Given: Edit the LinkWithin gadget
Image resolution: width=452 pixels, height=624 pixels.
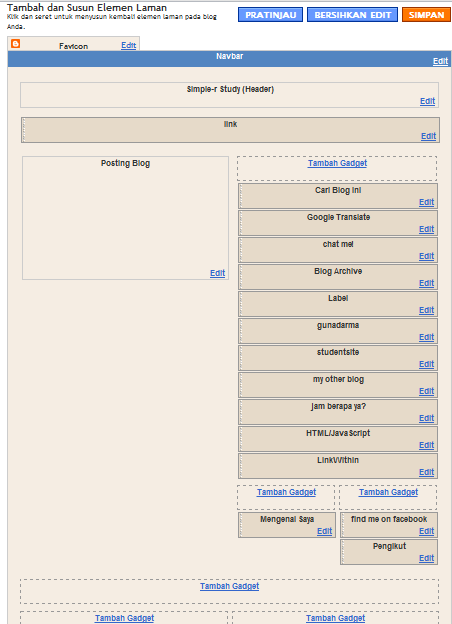Looking at the screenshot, I should point(426,472).
